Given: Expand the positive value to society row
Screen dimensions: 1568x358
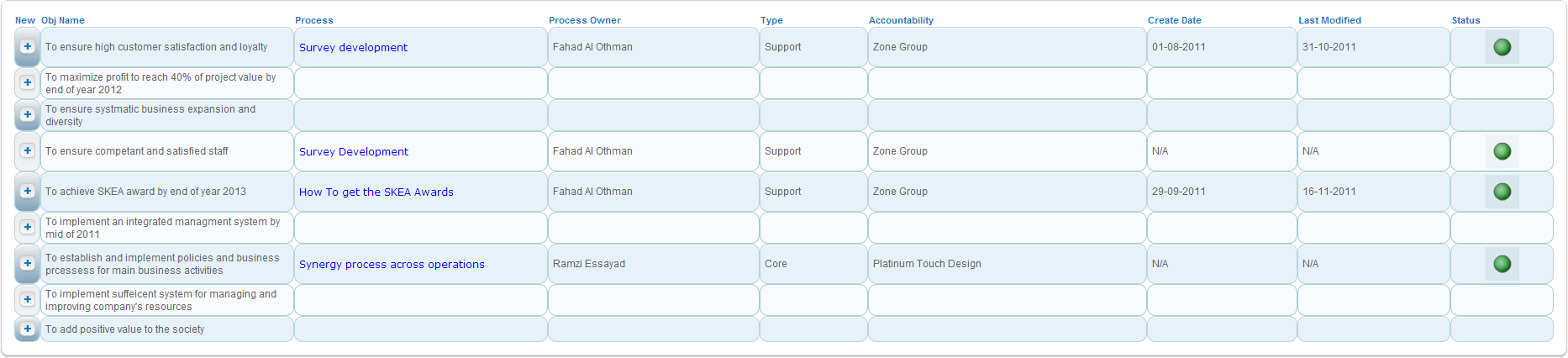Looking at the screenshot, I should point(28,329).
